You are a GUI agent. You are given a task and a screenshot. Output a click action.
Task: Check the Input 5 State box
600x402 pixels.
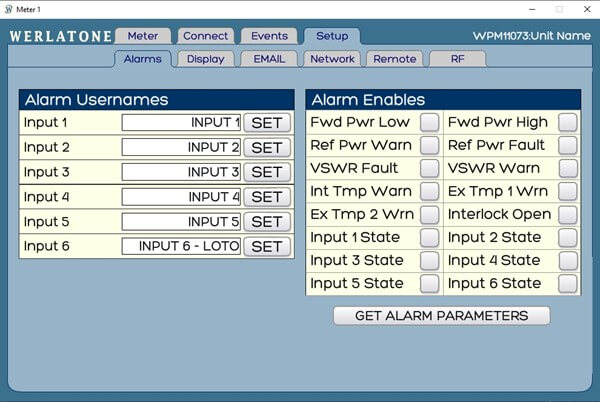(x=429, y=283)
